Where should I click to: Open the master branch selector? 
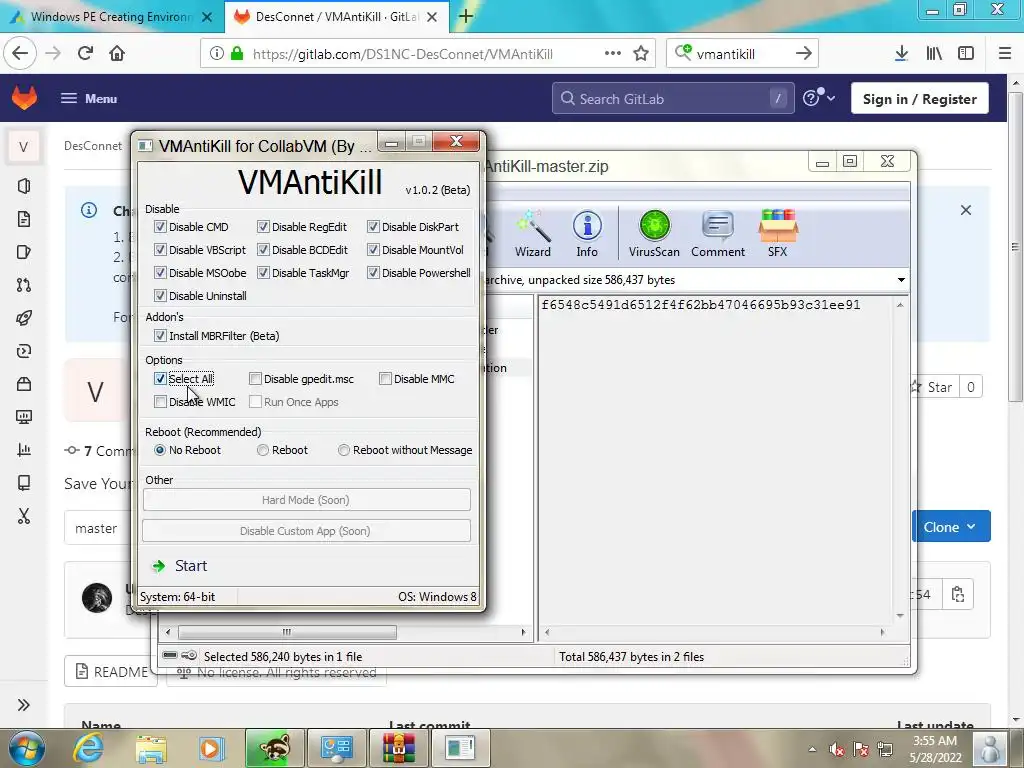pyautogui.click(x=96, y=528)
